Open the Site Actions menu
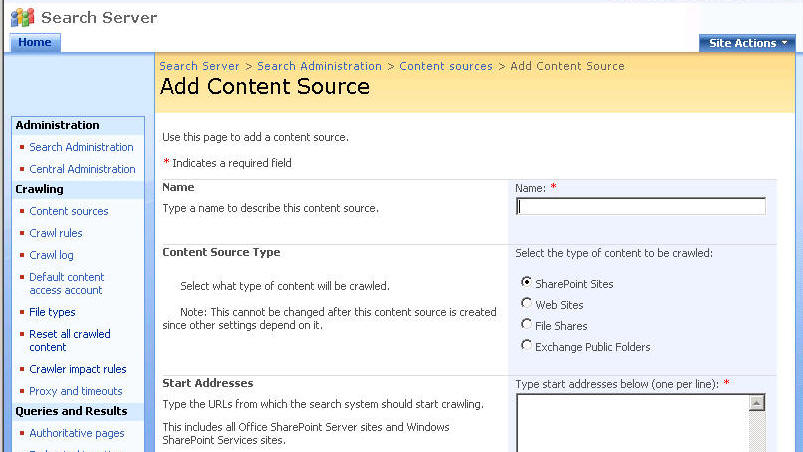Image resolution: width=803 pixels, height=452 pixels. [747, 43]
